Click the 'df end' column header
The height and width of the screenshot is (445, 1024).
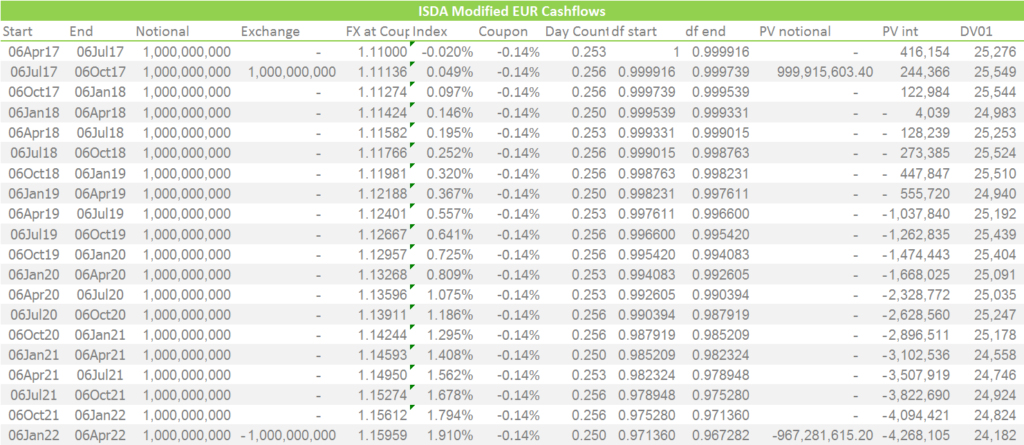point(705,31)
